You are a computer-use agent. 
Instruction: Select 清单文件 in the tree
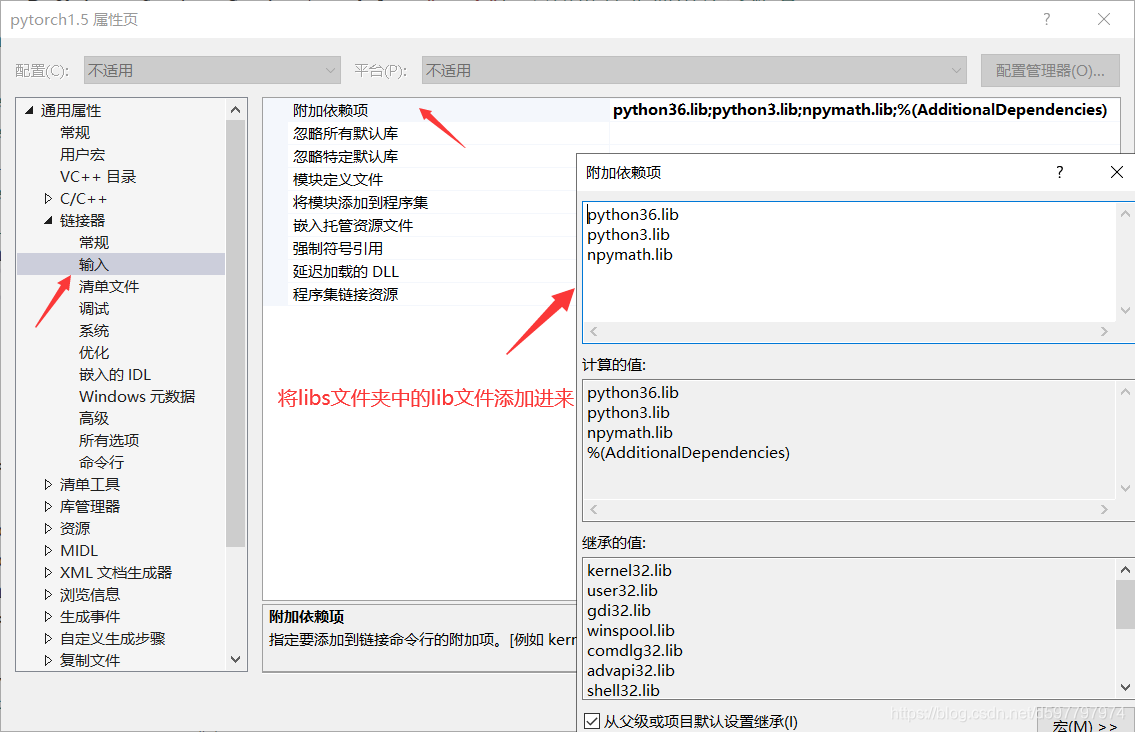[x=109, y=287]
